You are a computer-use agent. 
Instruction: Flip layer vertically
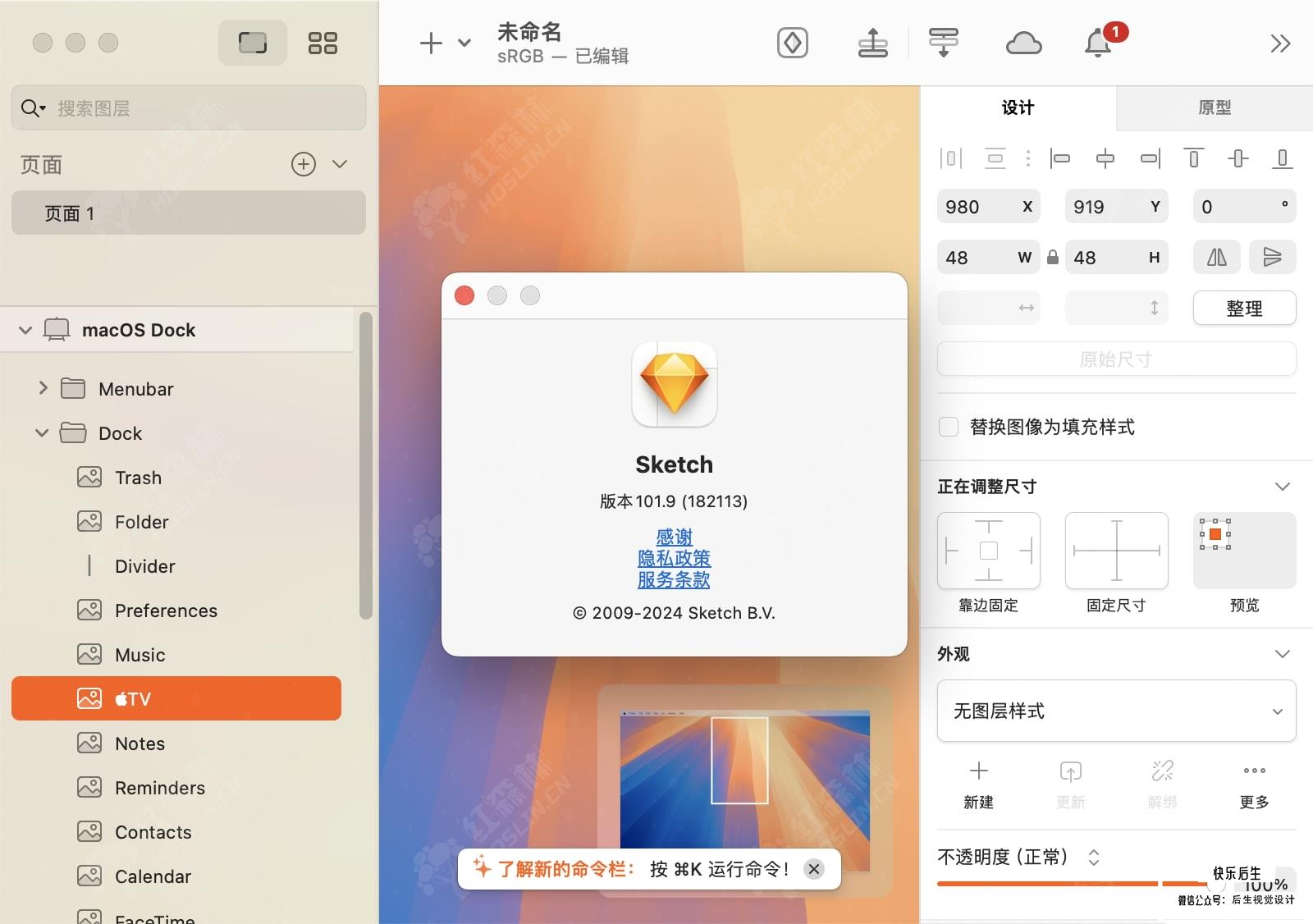pyautogui.click(x=1273, y=258)
